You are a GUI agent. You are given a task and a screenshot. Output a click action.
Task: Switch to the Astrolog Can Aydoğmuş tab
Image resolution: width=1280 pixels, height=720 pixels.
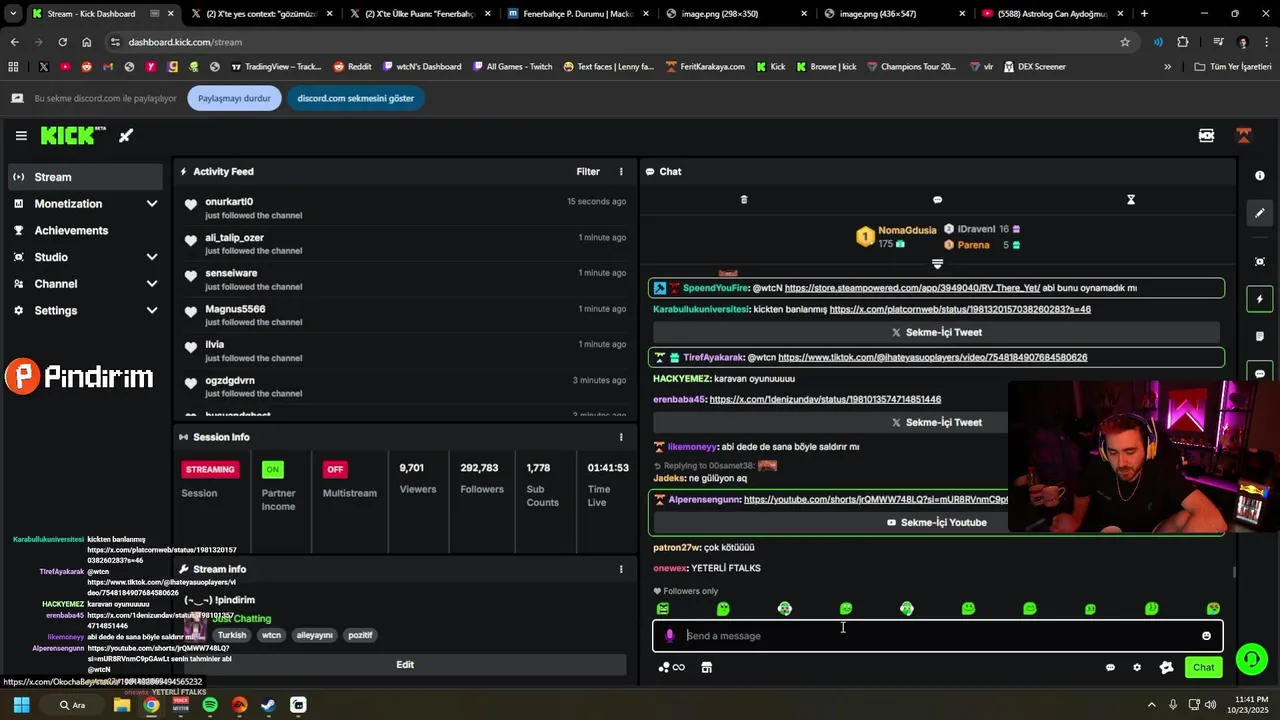(1052, 14)
